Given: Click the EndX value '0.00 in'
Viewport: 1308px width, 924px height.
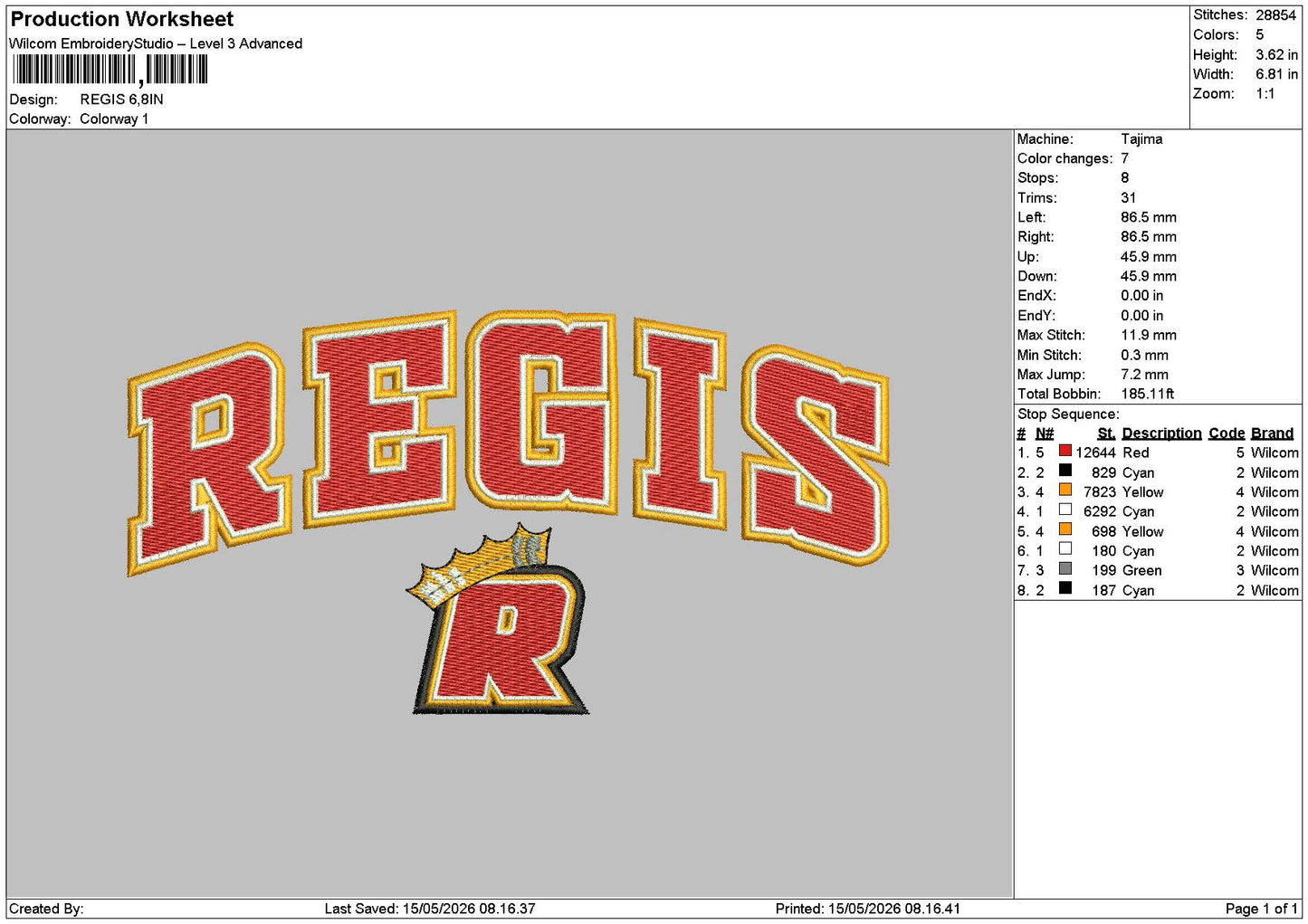Looking at the screenshot, I should (x=1142, y=296).
